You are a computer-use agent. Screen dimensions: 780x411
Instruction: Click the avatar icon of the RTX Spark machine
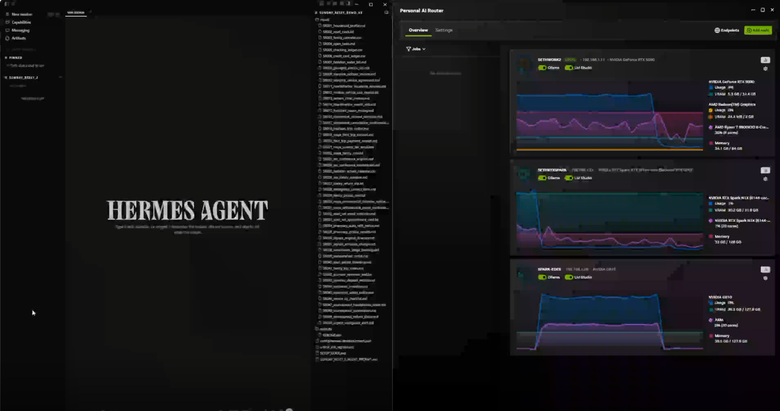point(524,174)
